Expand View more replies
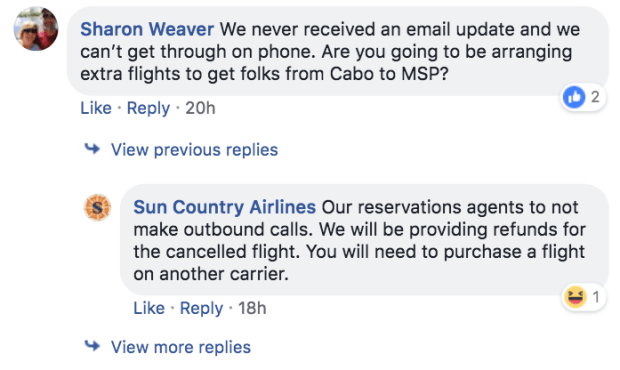Screen dimensions: 620x370 pyautogui.click(x=181, y=347)
